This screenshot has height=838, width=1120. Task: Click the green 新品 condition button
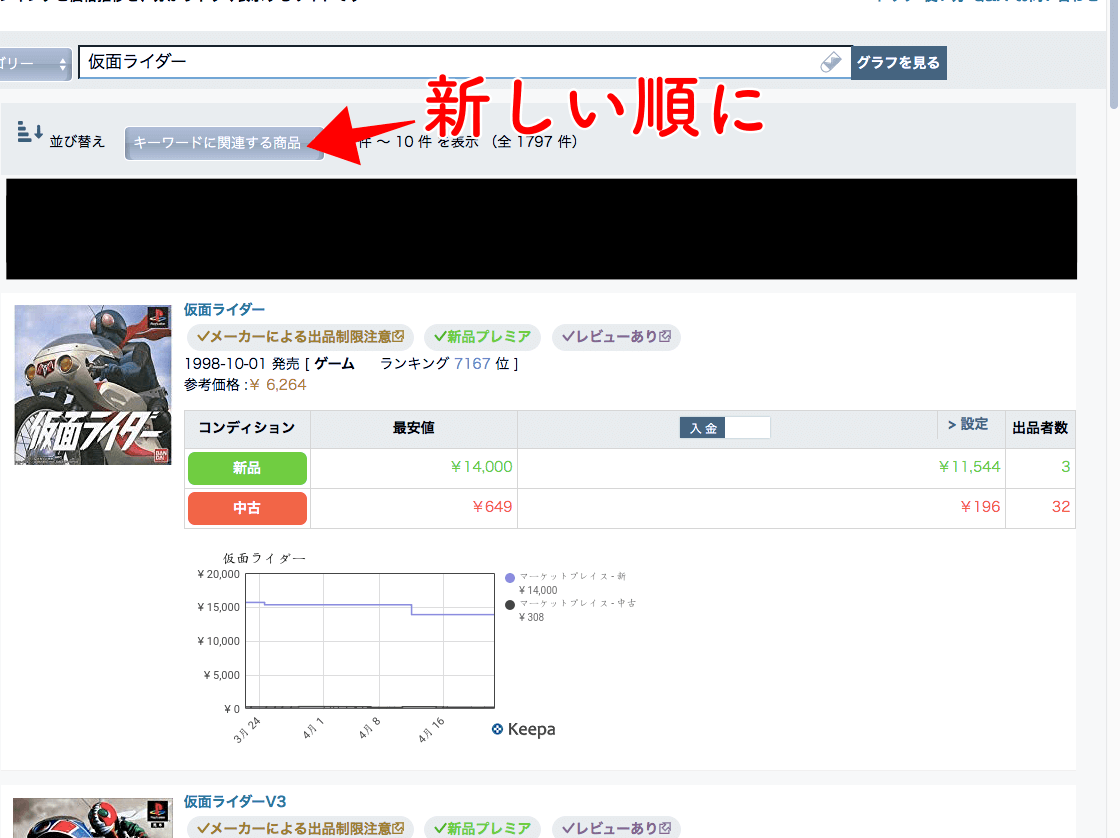[x=247, y=468]
